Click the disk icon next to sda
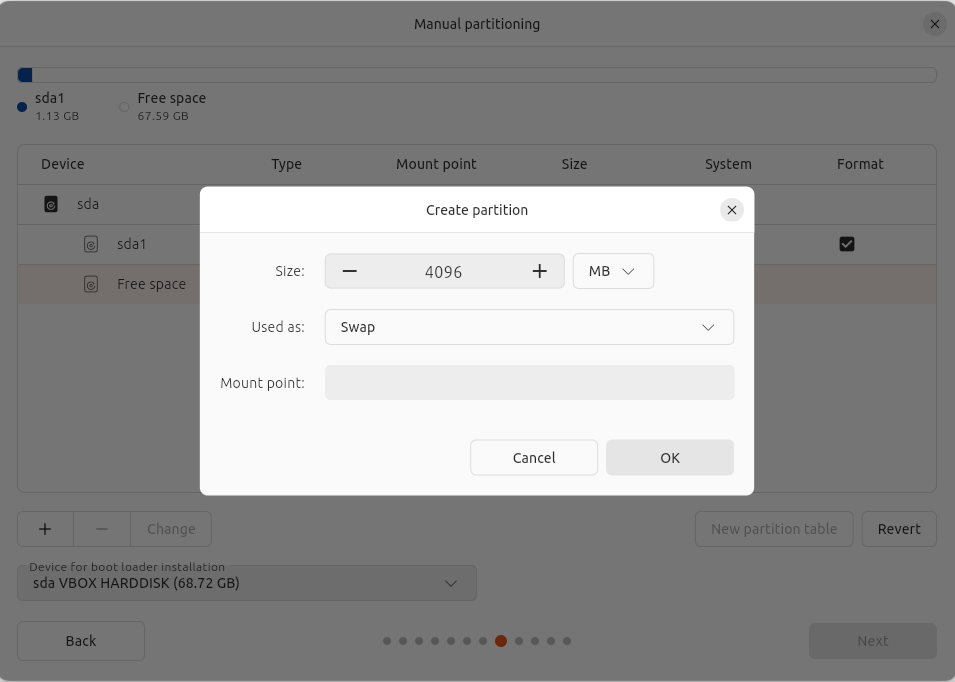The image size is (955, 682). point(50,204)
